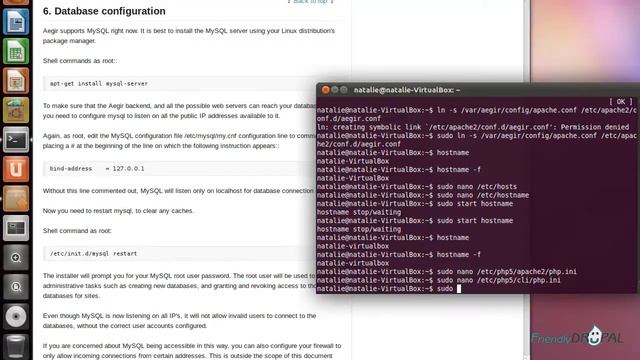The width and height of the screenshot is (640, 360).
Task: Click the code "apt-get install mysql-server"
Action: coord(99,83)
